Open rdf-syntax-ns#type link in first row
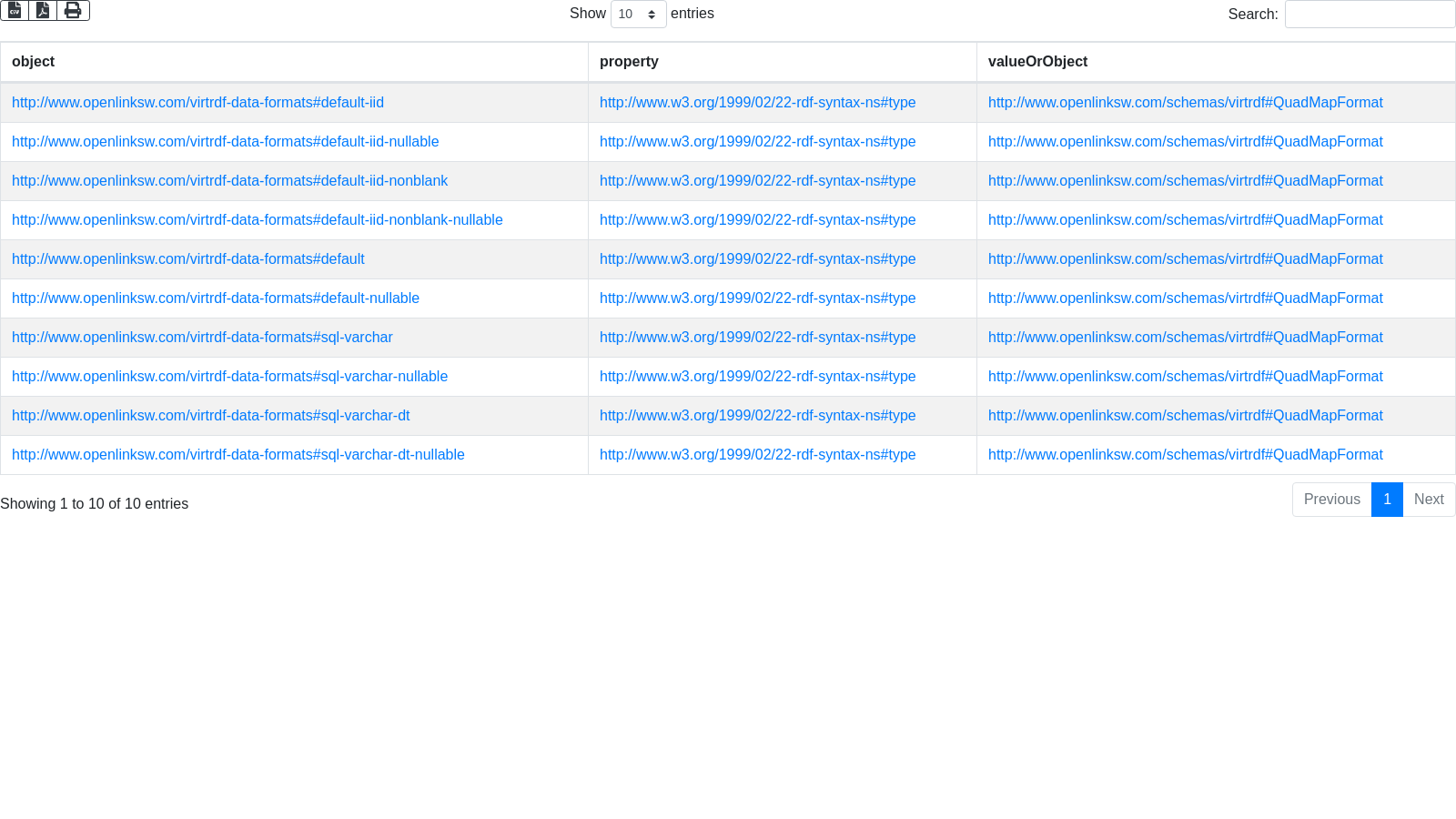This screenshot has height=819, width=1456. (757, 103)
